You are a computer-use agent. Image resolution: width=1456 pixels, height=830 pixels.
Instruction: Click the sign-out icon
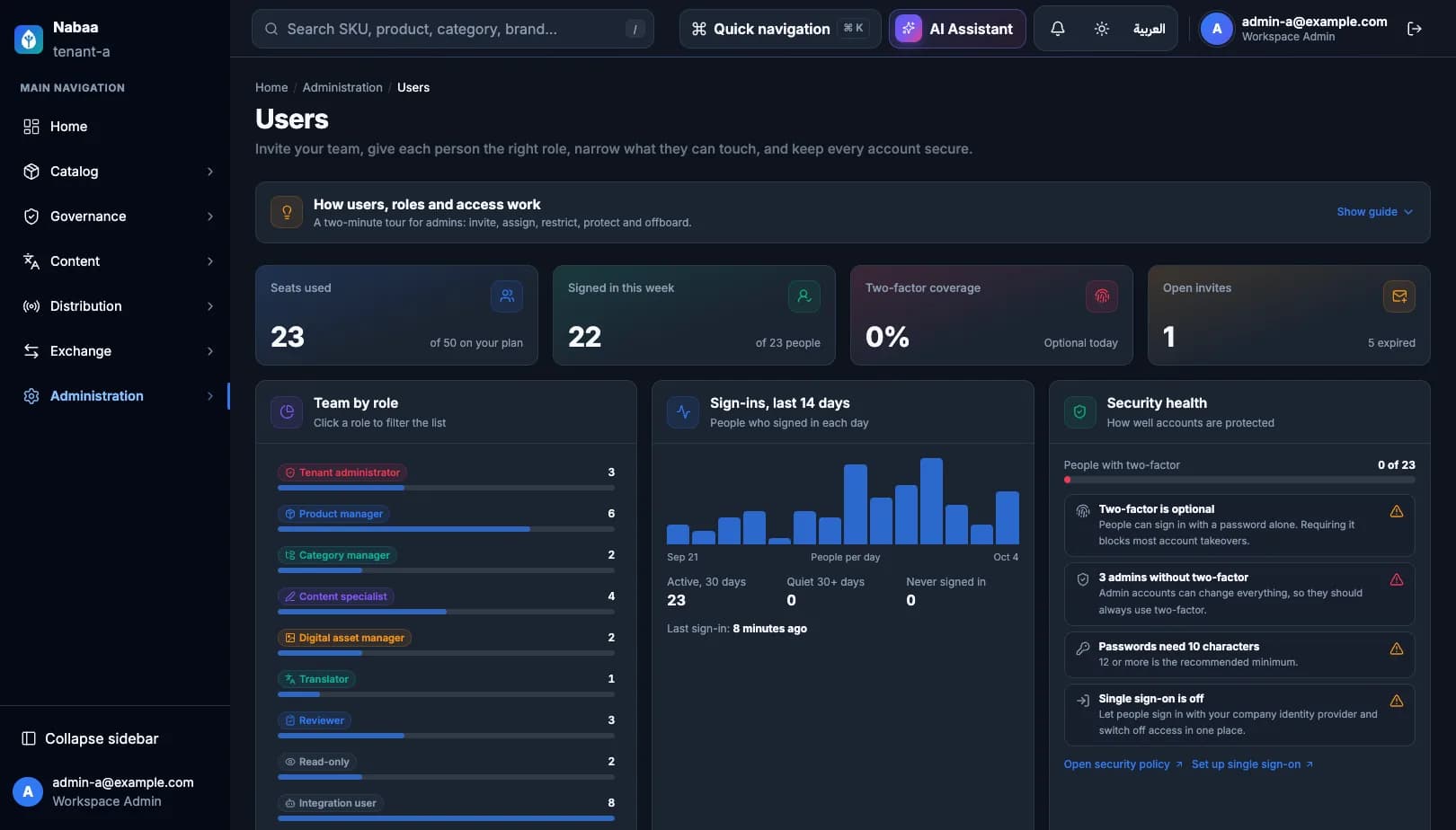coord(1415,29)
